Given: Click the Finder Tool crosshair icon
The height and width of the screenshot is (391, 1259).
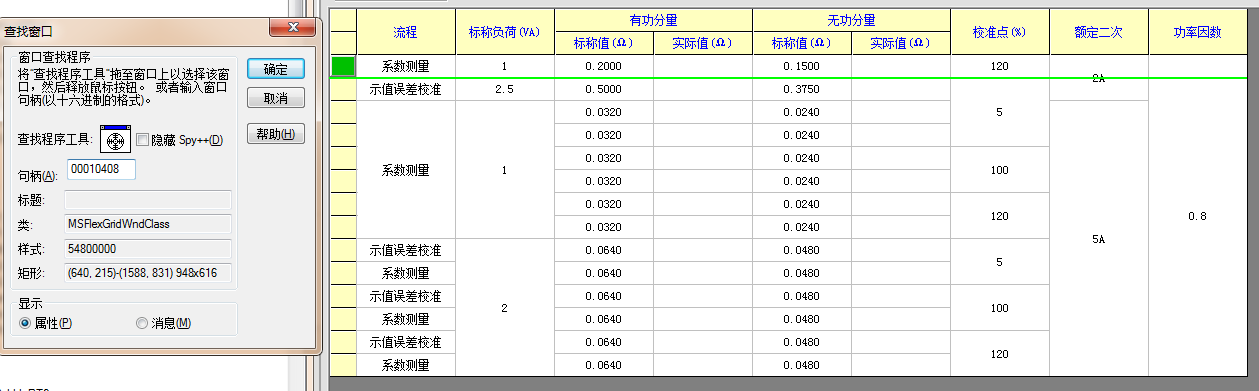Looking at the screenshot, I should coord(116,139).
